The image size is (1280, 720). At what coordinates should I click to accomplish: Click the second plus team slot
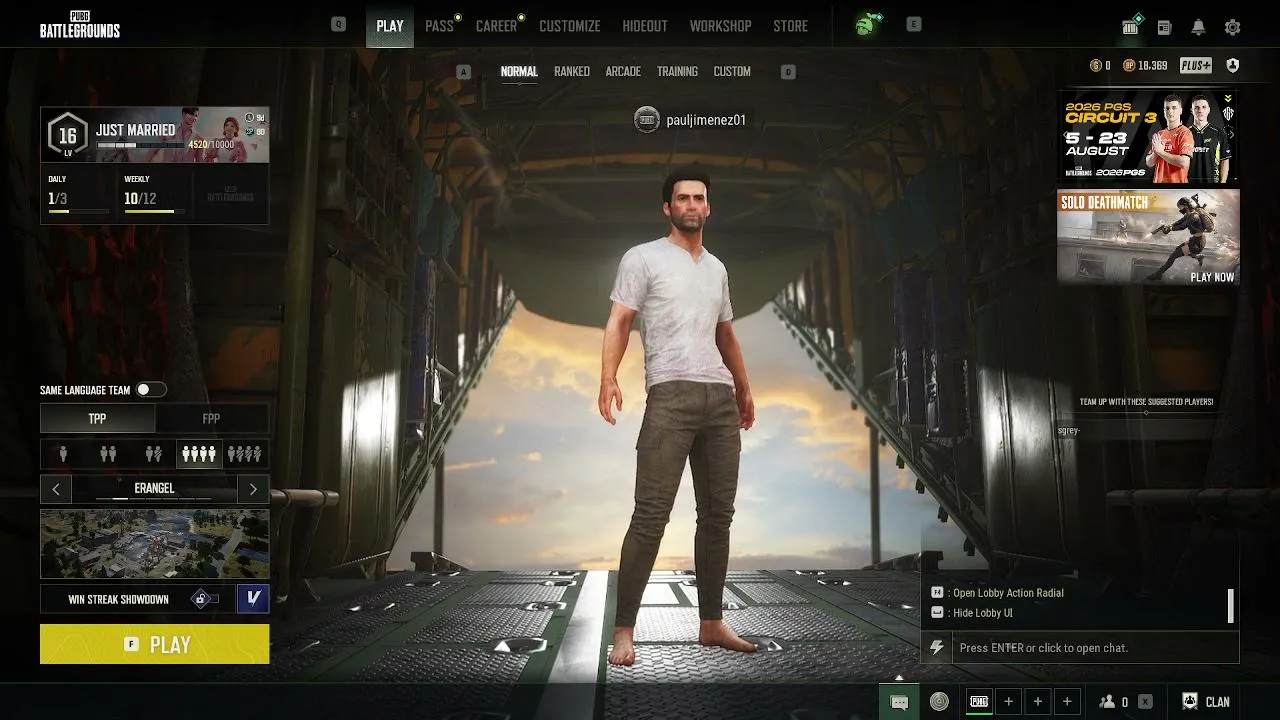[1038, 702]
